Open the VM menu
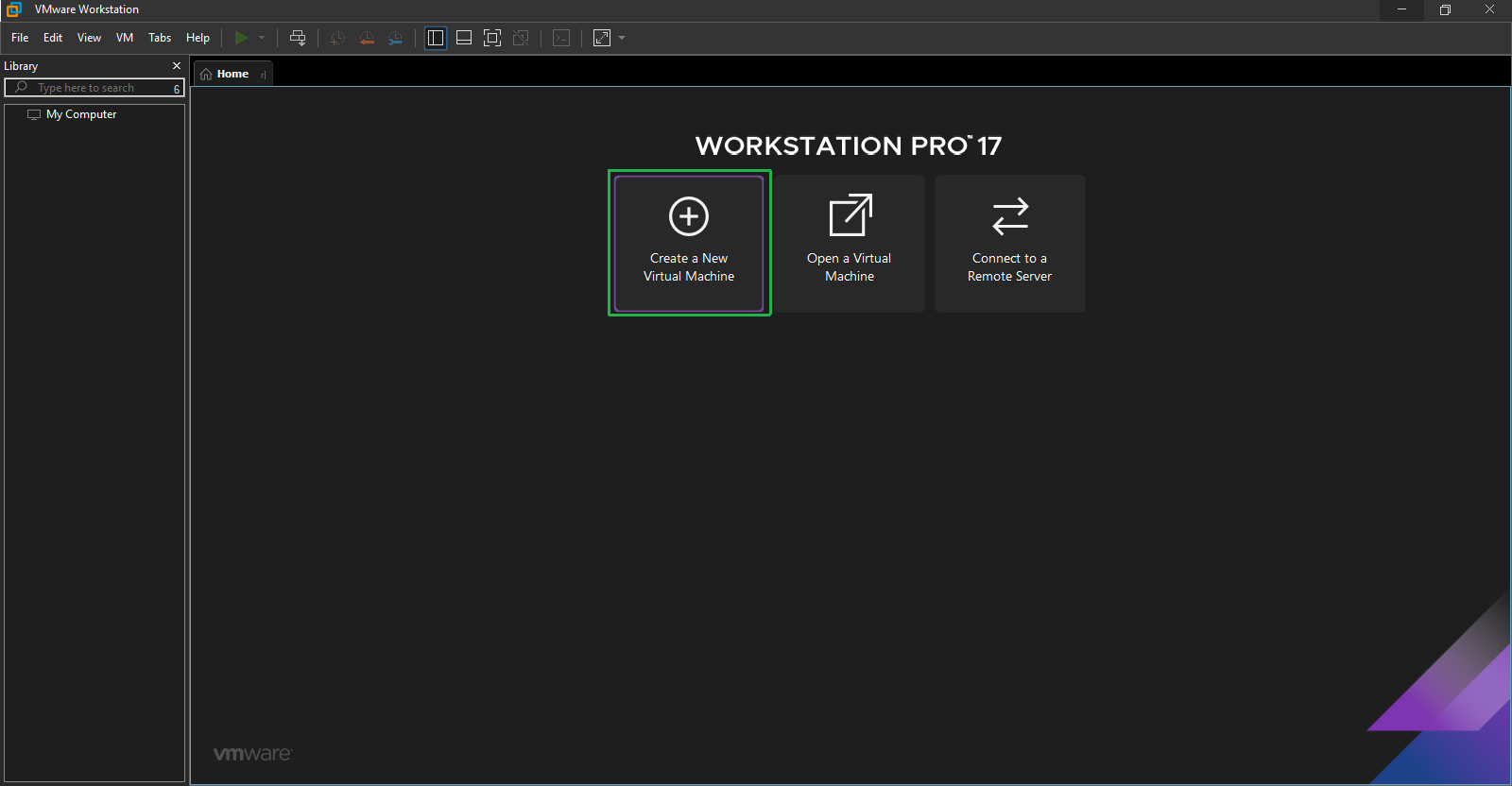 click(125, 38)
